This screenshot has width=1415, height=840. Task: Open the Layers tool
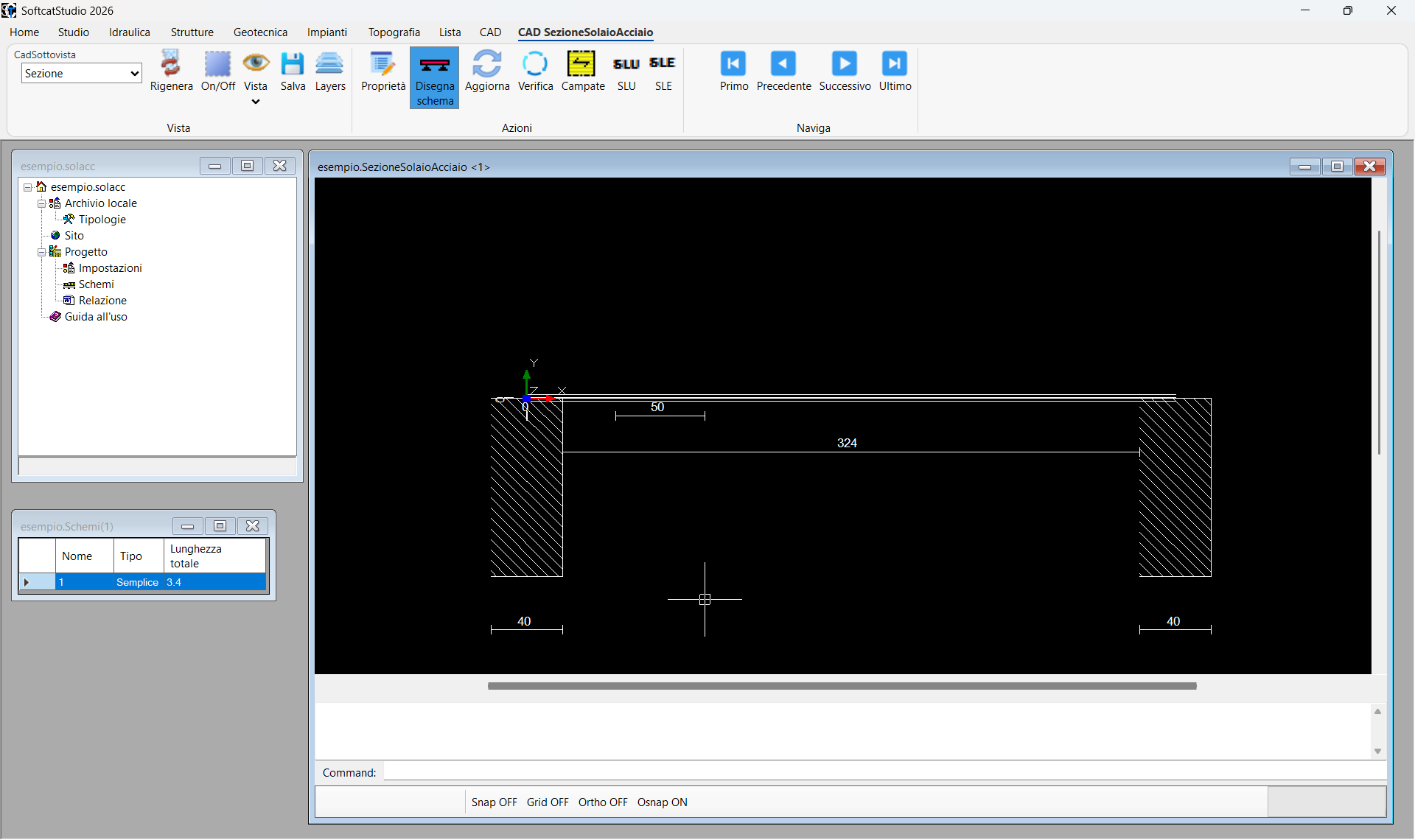tap(330, 71)
